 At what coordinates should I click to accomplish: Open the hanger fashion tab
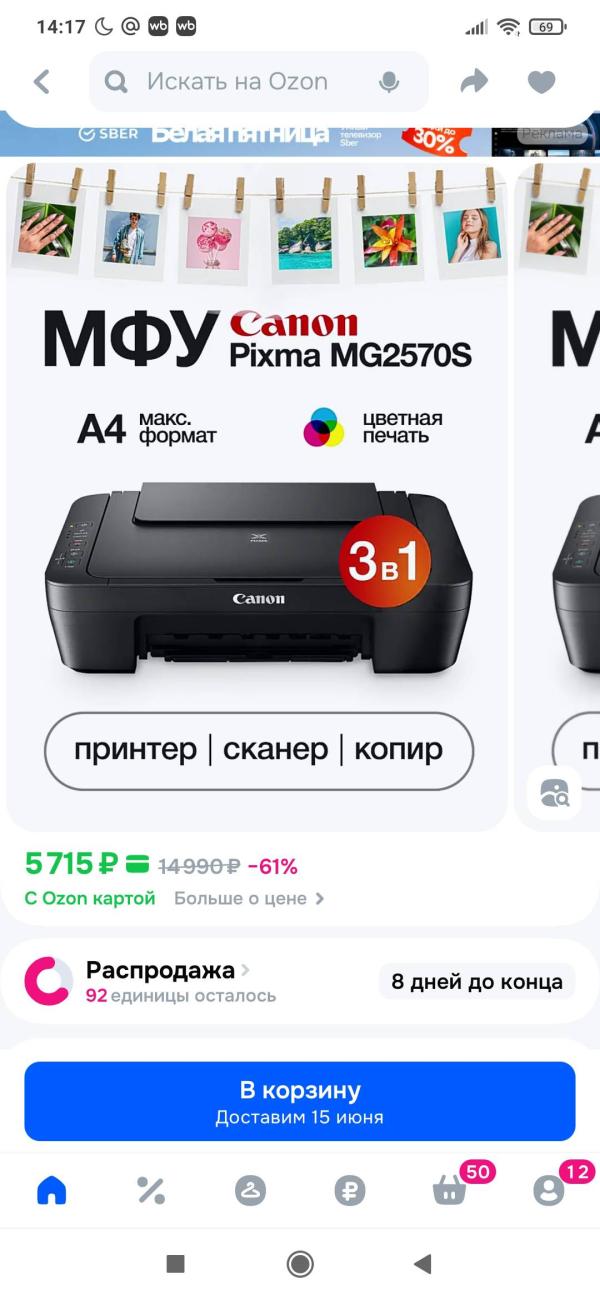[250, 1190]
